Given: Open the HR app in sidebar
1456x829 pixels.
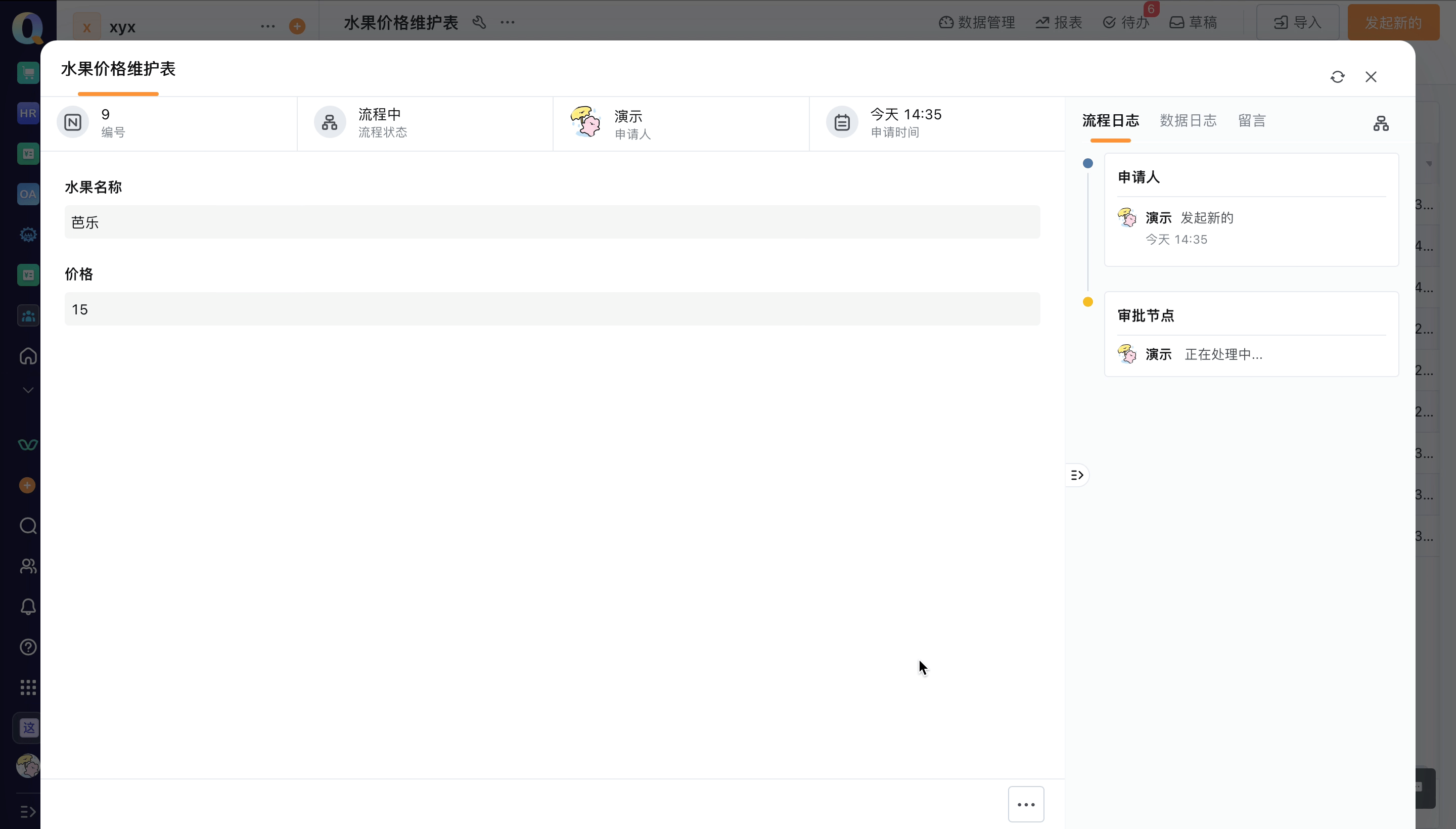Looking at the screenshot, I should (28, 113).
